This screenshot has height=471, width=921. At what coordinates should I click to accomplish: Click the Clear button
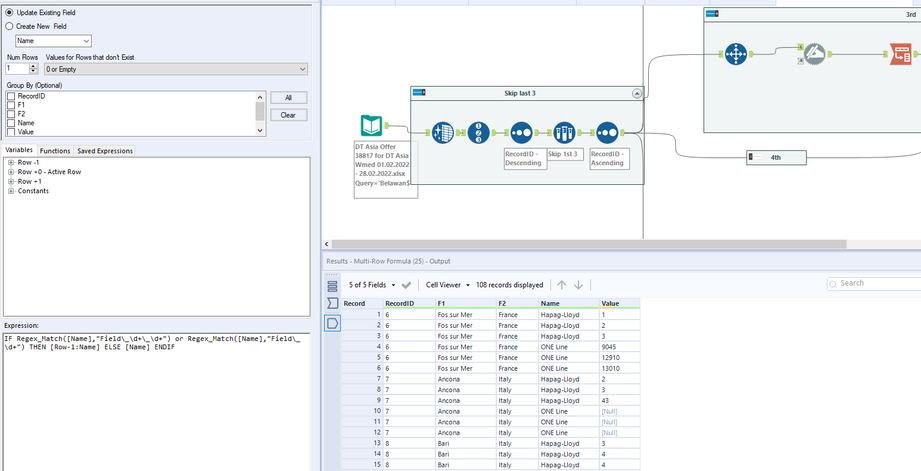tap(288, 115)
